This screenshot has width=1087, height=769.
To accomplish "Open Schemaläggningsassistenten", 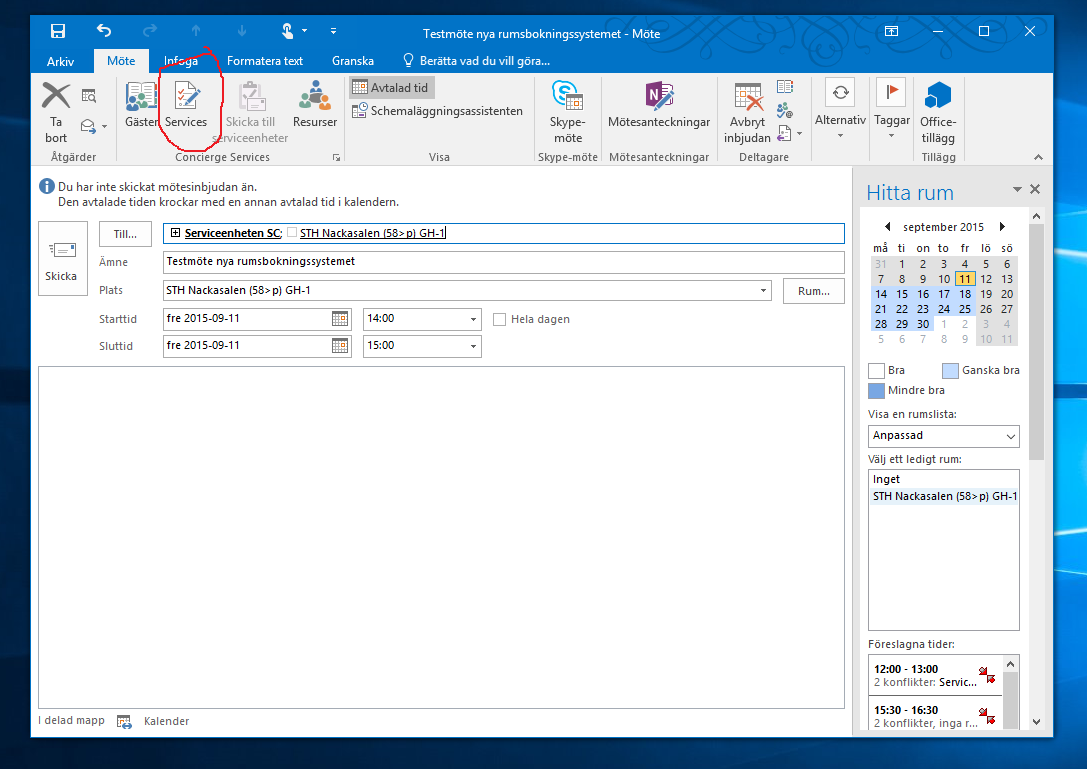I will [x=437, y=111].
